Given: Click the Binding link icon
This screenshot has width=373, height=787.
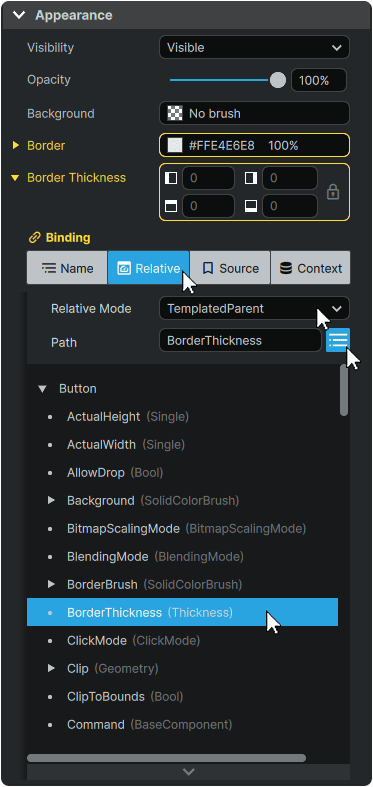Looking at the screenshot, I should tap(35, 237).
